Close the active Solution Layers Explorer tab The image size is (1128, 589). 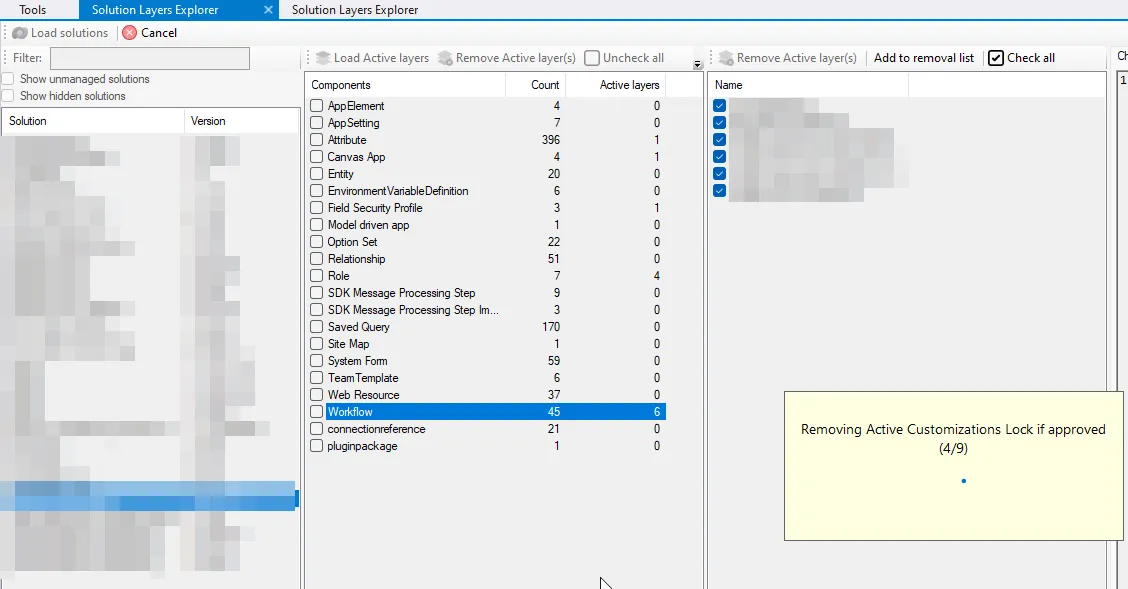pyautogui.click(x=268, y=10)
